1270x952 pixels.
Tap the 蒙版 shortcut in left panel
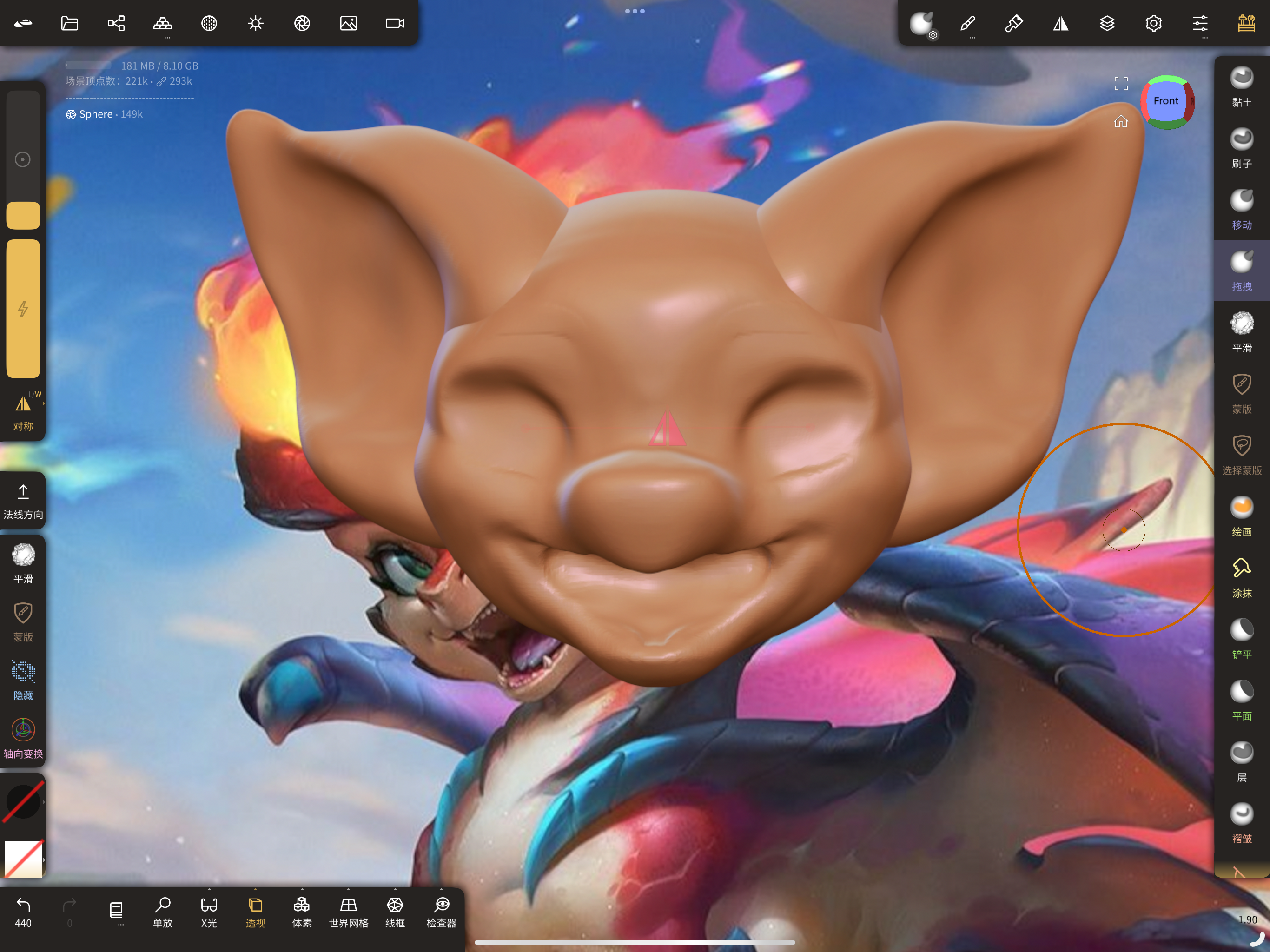23,622
